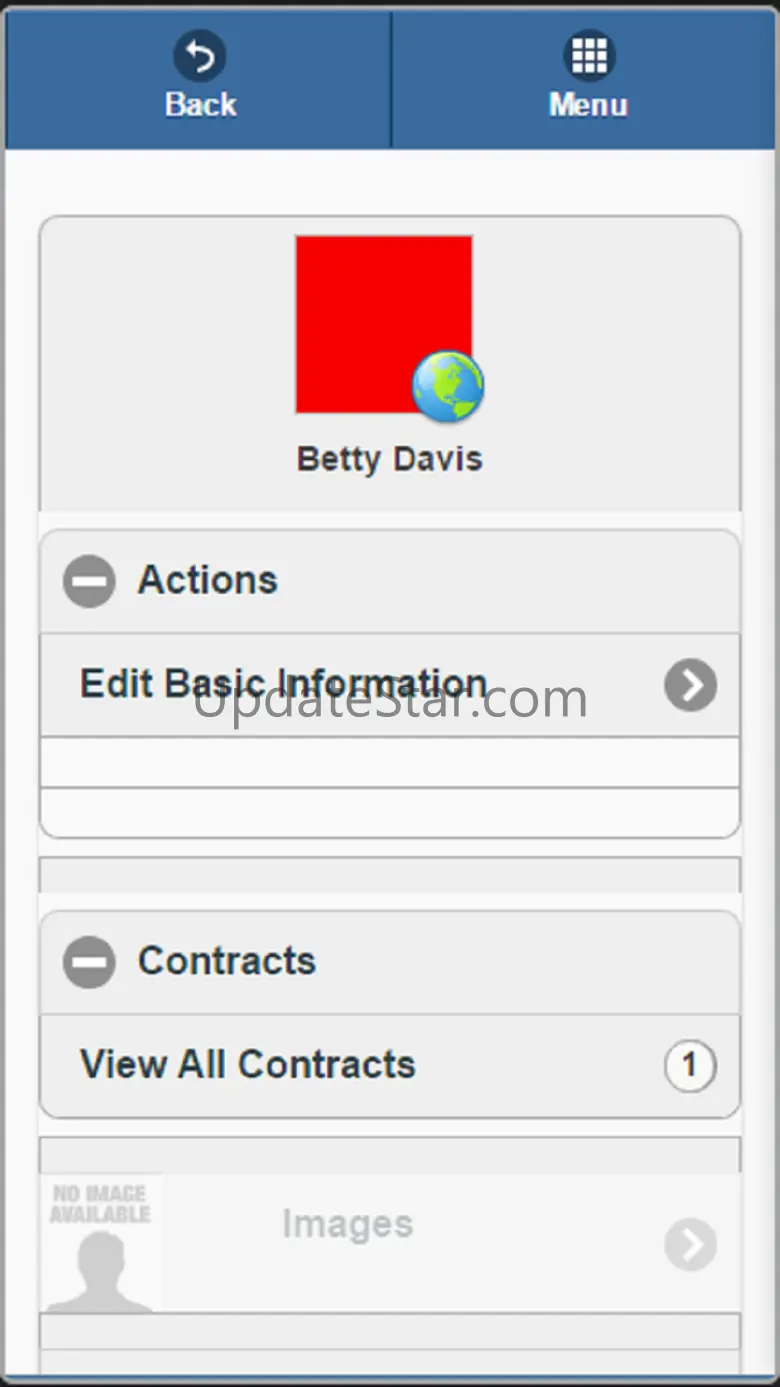This screenshot has height=1387, width=780.
Task: Click the Edit Basic Information arrow icon
Action: [x=690, y=685]
